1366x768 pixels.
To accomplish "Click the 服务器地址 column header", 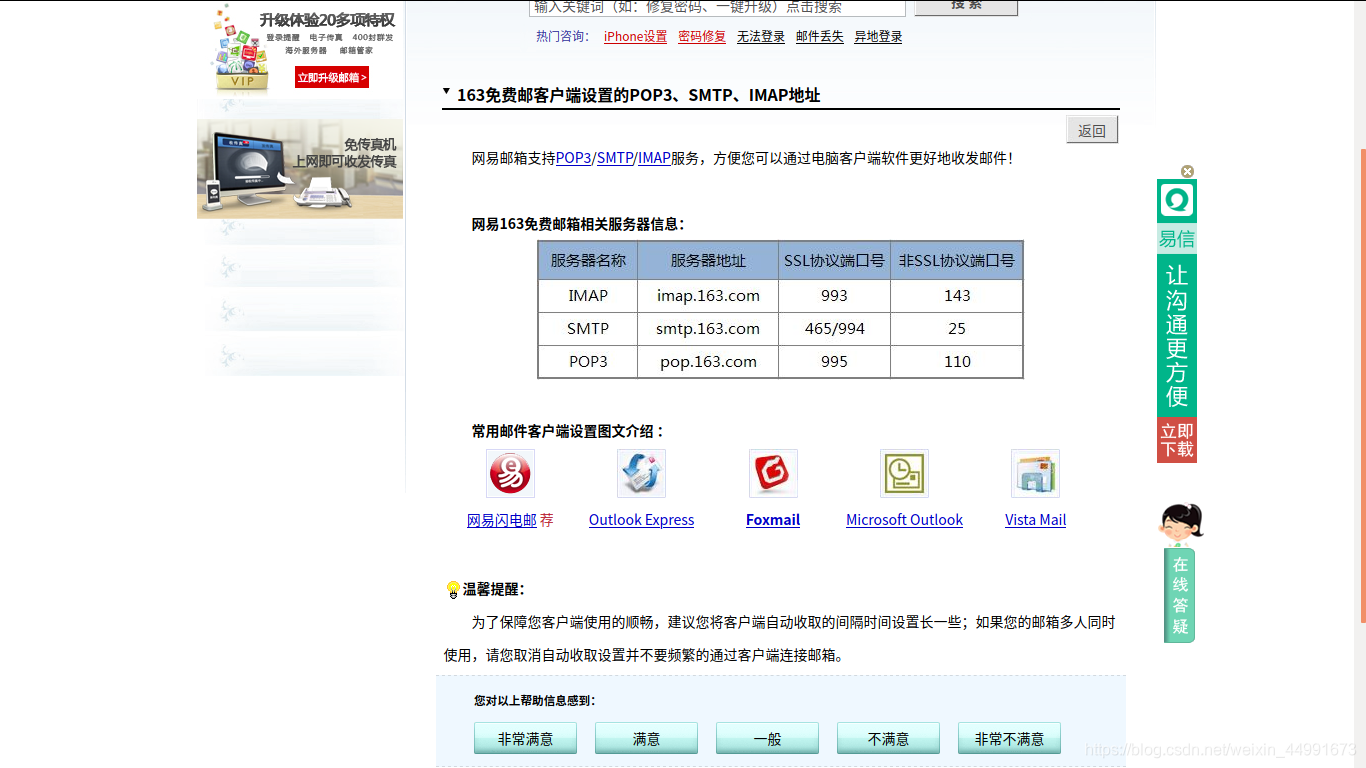I will 708,260.
